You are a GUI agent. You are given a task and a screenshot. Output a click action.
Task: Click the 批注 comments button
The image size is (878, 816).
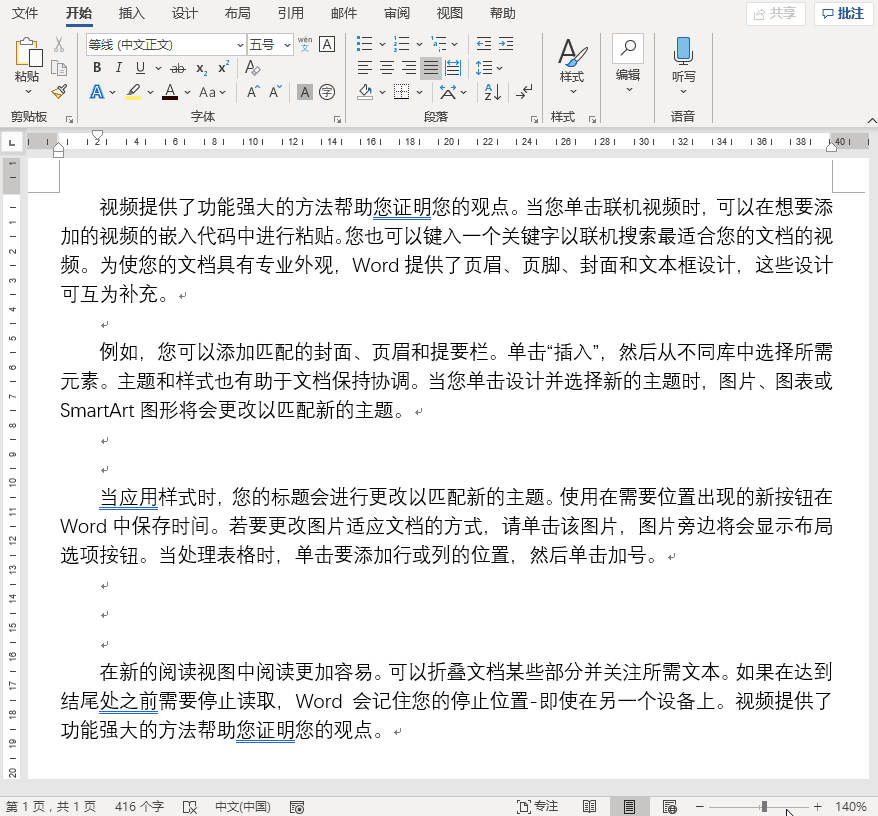[843, 13]
